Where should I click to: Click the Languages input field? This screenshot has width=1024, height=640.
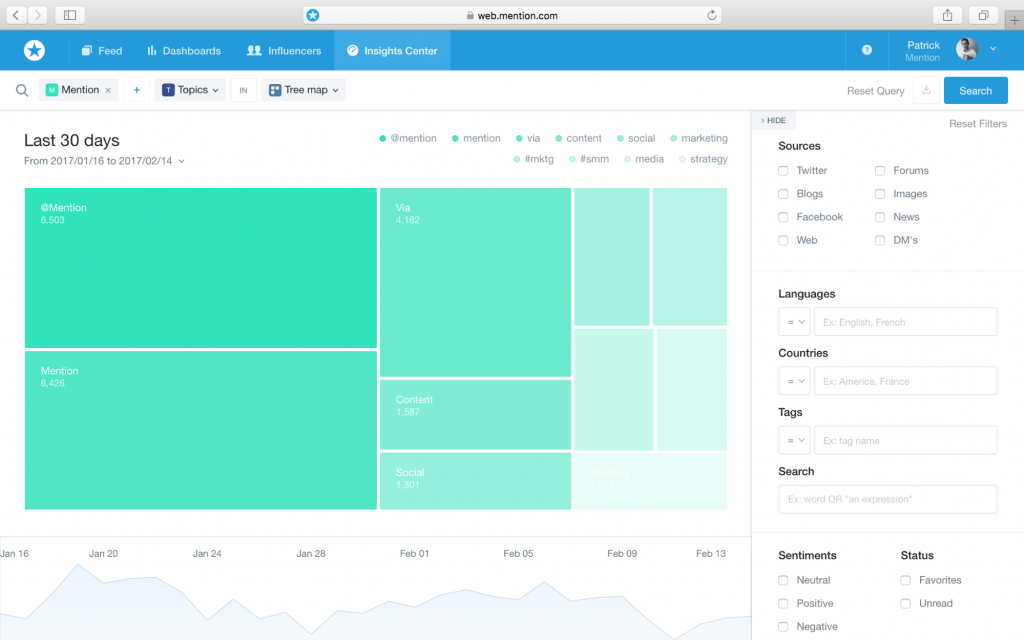pyautogui.click(x=905, y=322)
